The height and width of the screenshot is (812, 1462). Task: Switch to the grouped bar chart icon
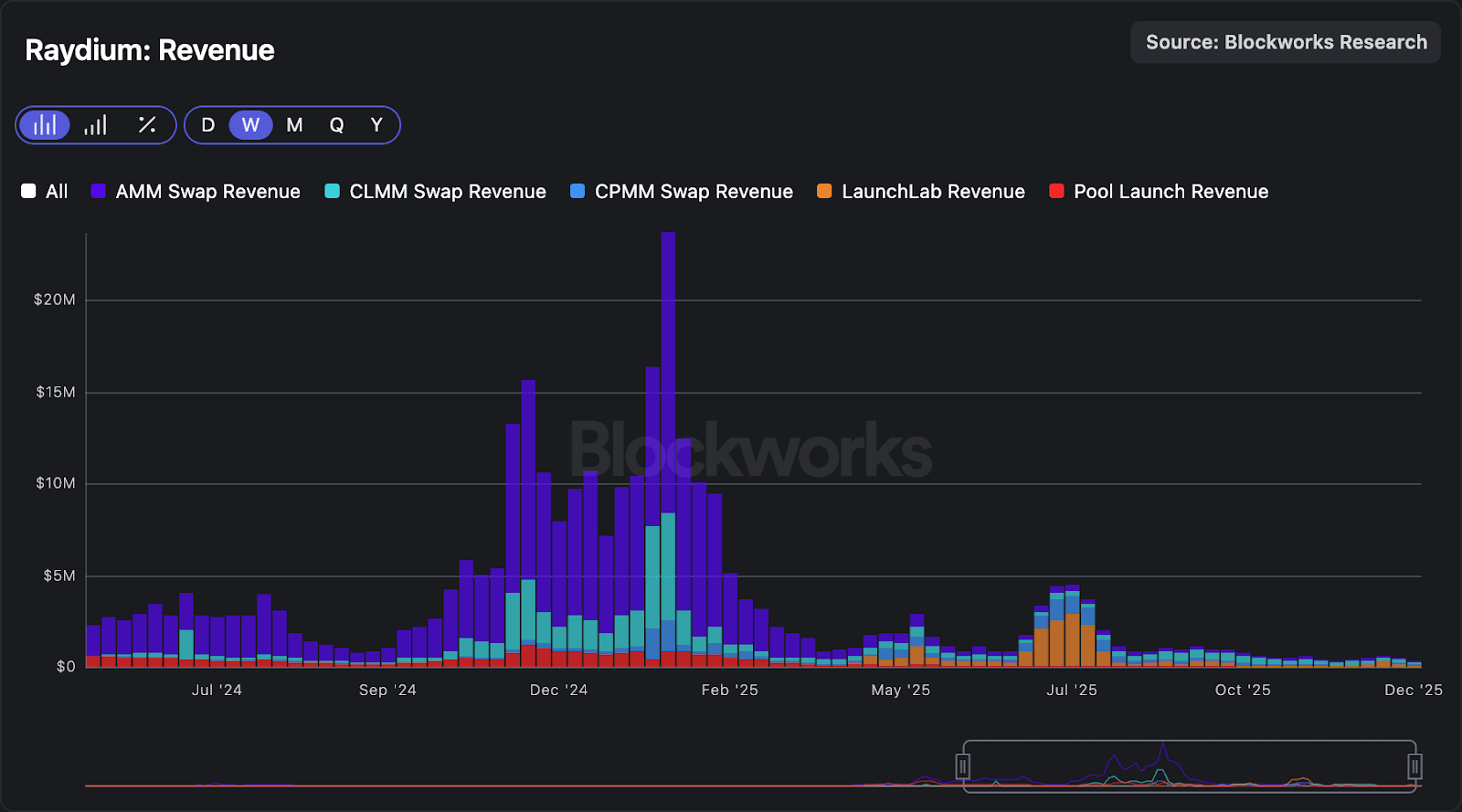point(96,125)
